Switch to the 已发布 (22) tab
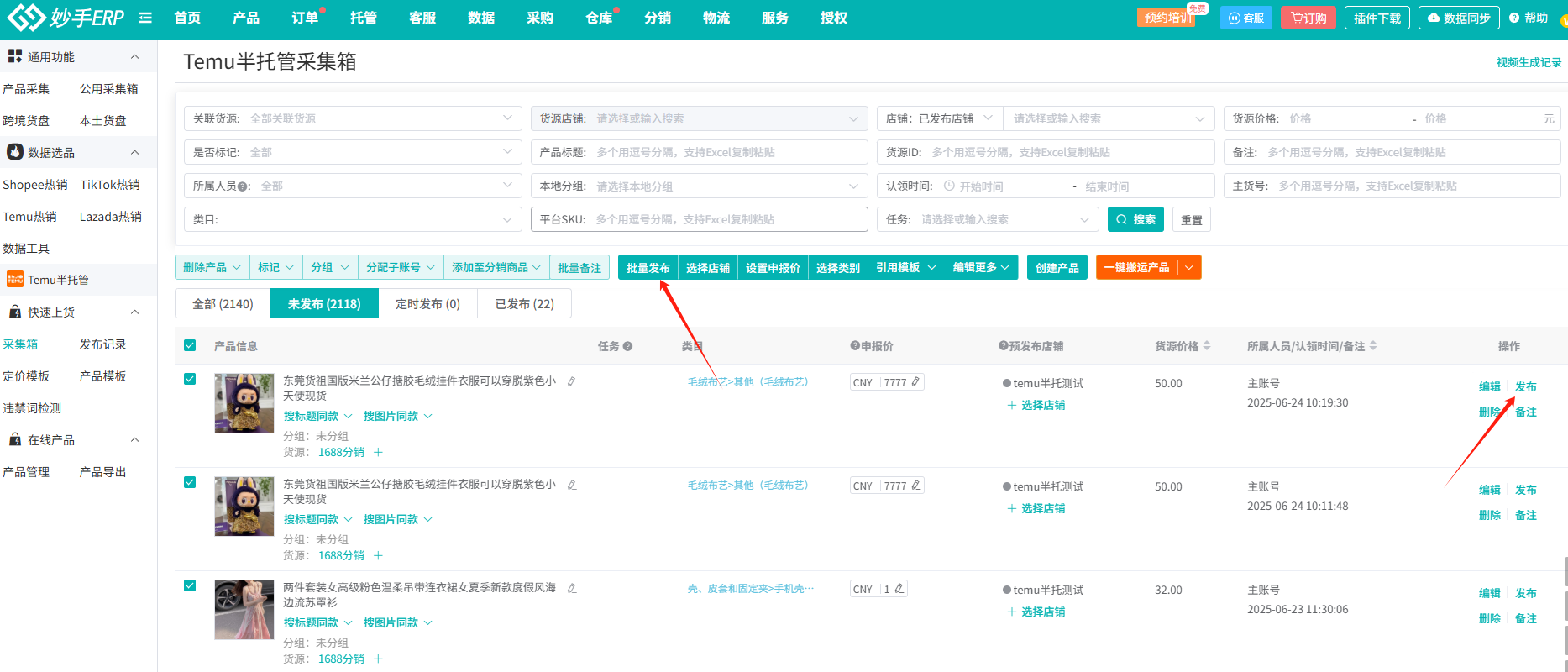The width and height of the screenshot is (1568, 672). 524,303
